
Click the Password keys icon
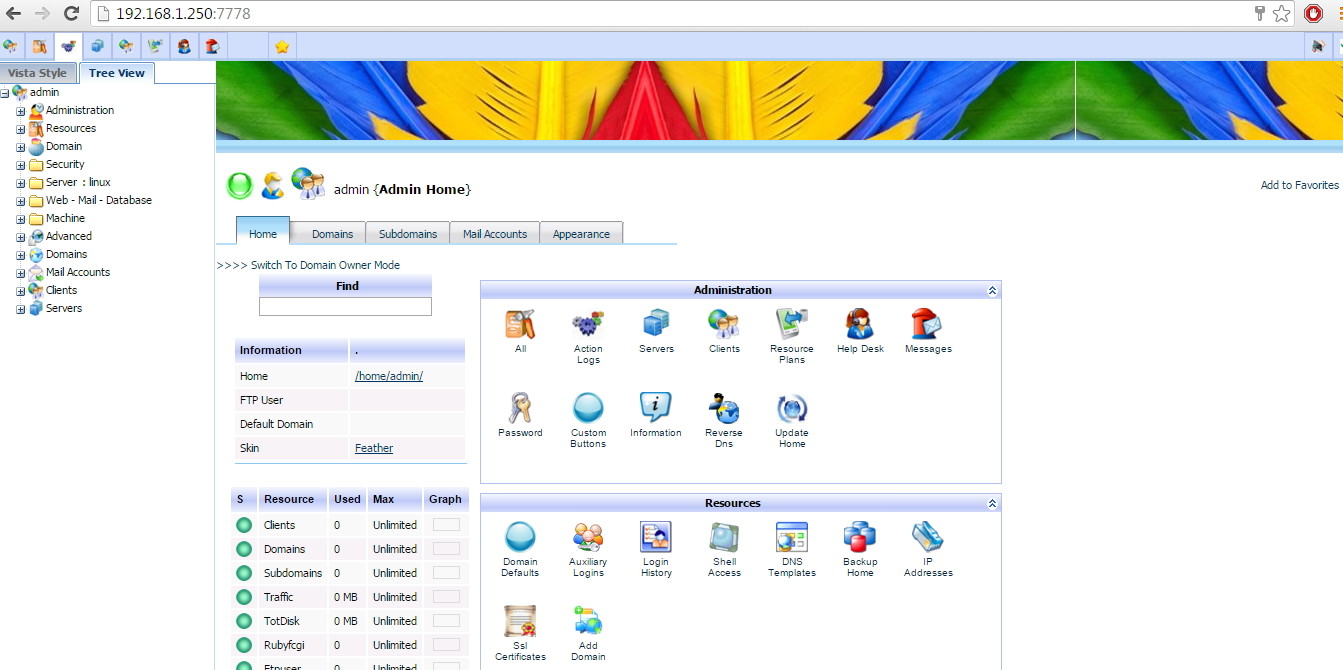(x=520, y=408)
